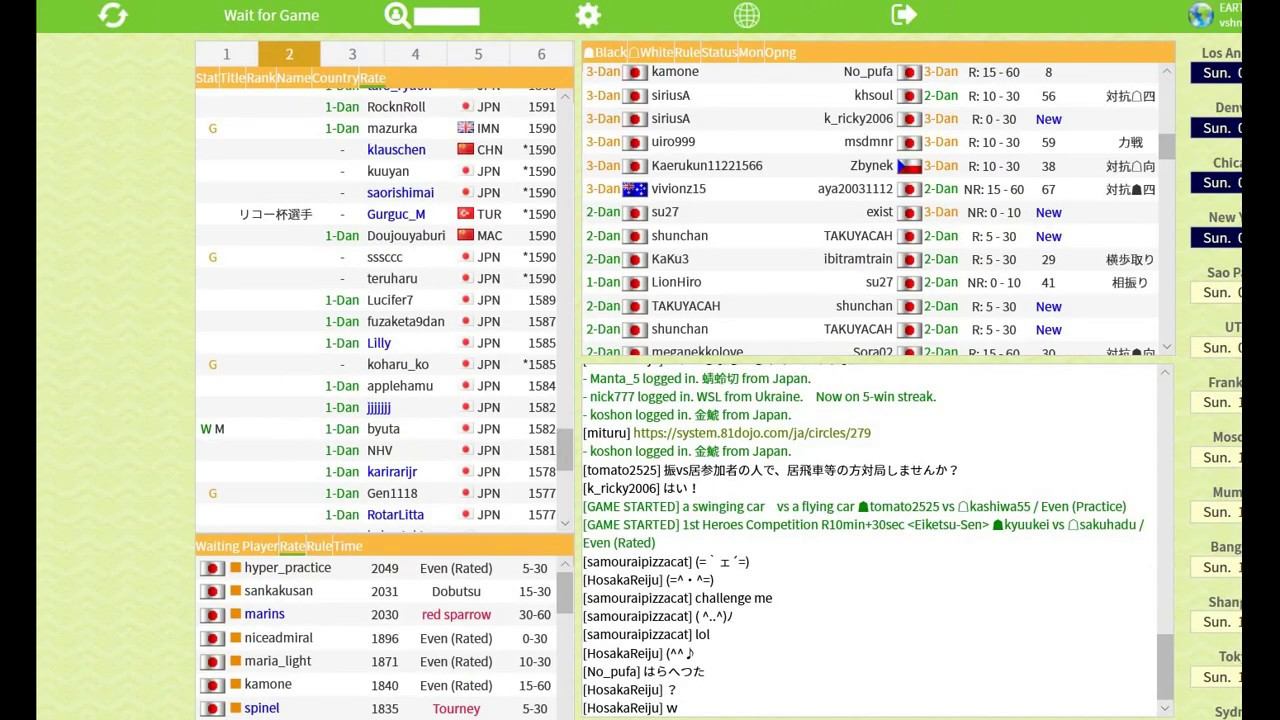The width and height of the screenshot is (1280, 720).
Task: Open player list tab 3
Action: click(x=352, y=54)
